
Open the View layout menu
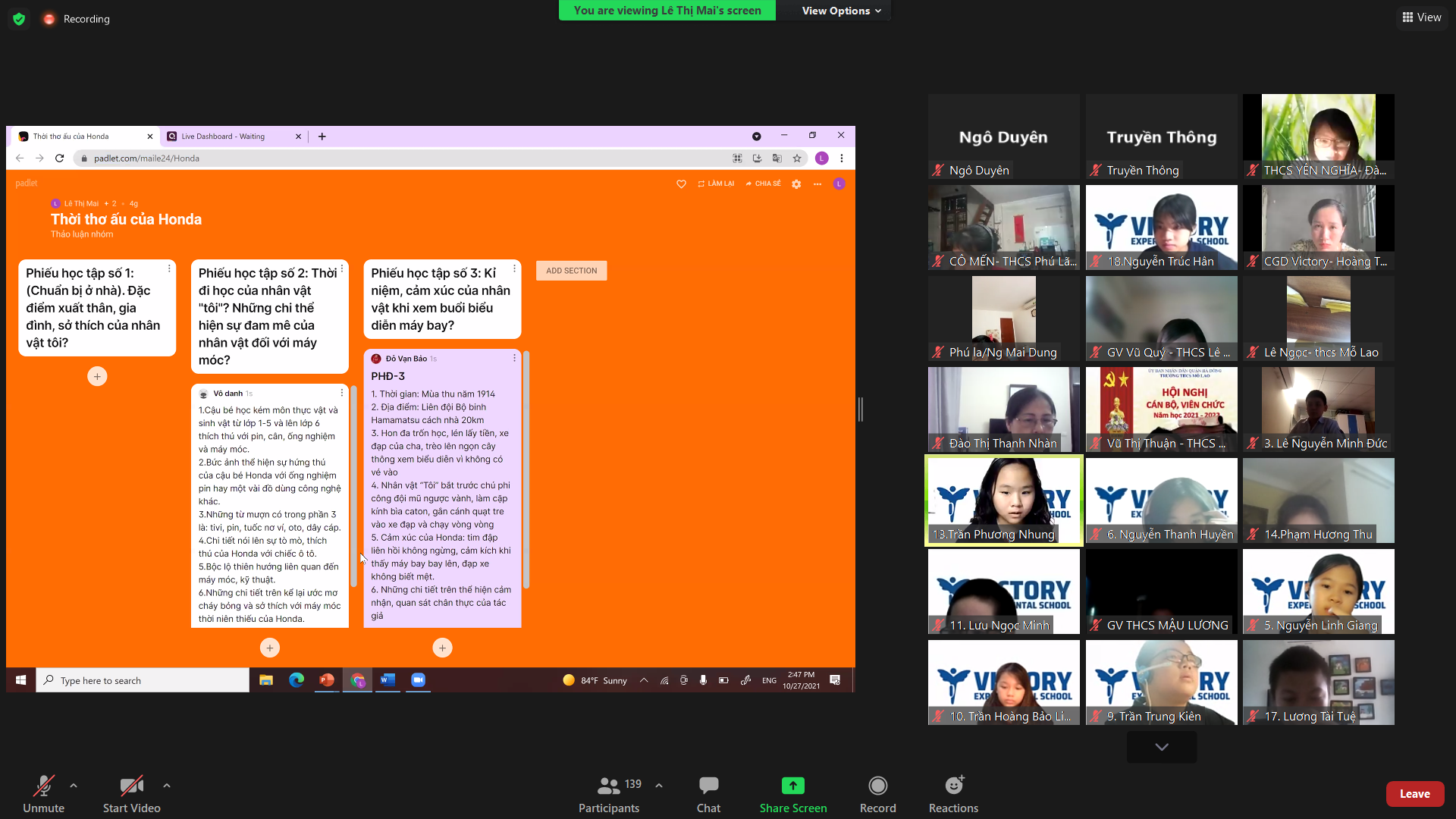point(1422,17)
